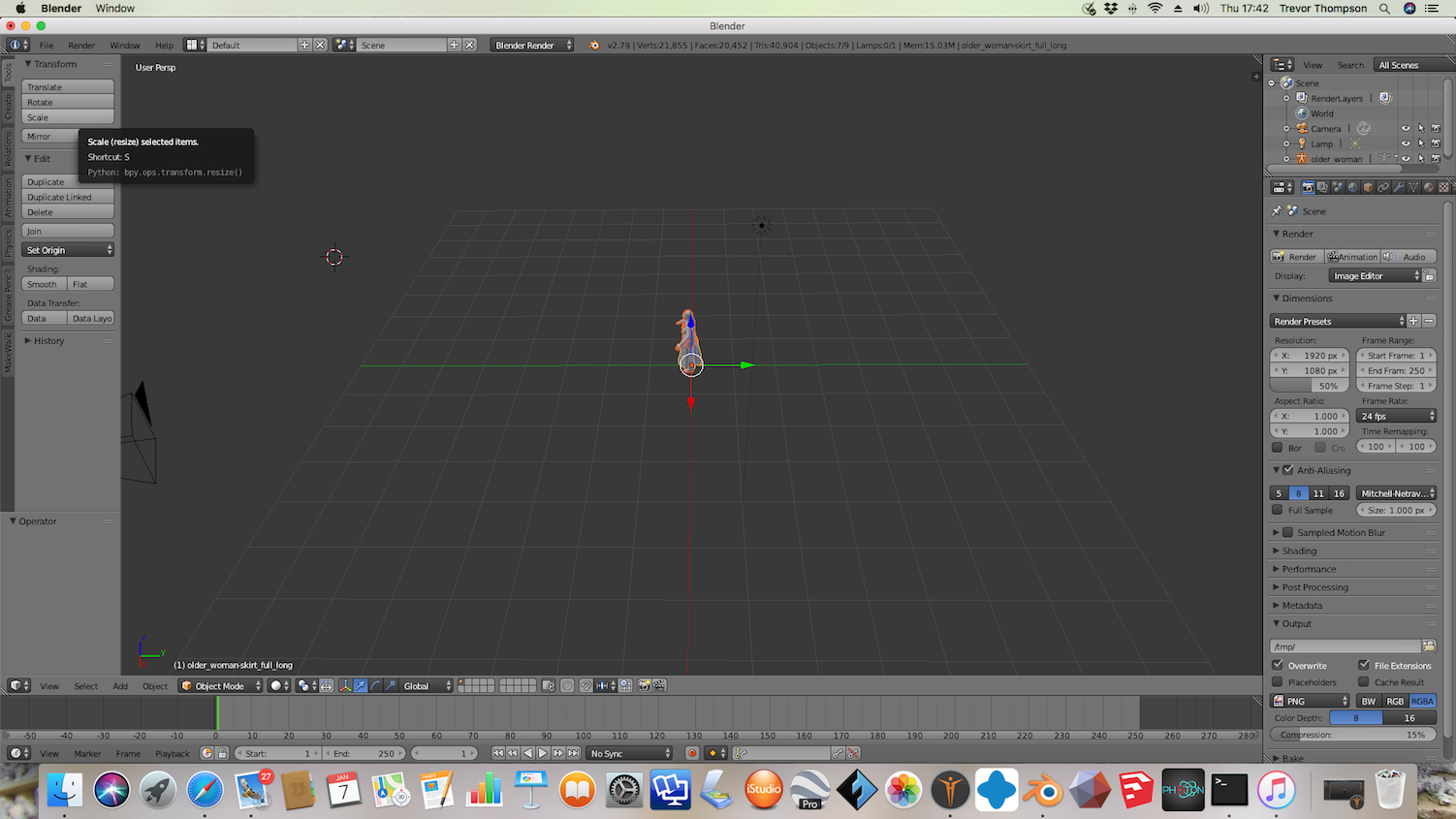The height and width of the screenshot is (819, 1456).
Task: Click the OpenGL render image camera icon
Action: click(645, 685)
